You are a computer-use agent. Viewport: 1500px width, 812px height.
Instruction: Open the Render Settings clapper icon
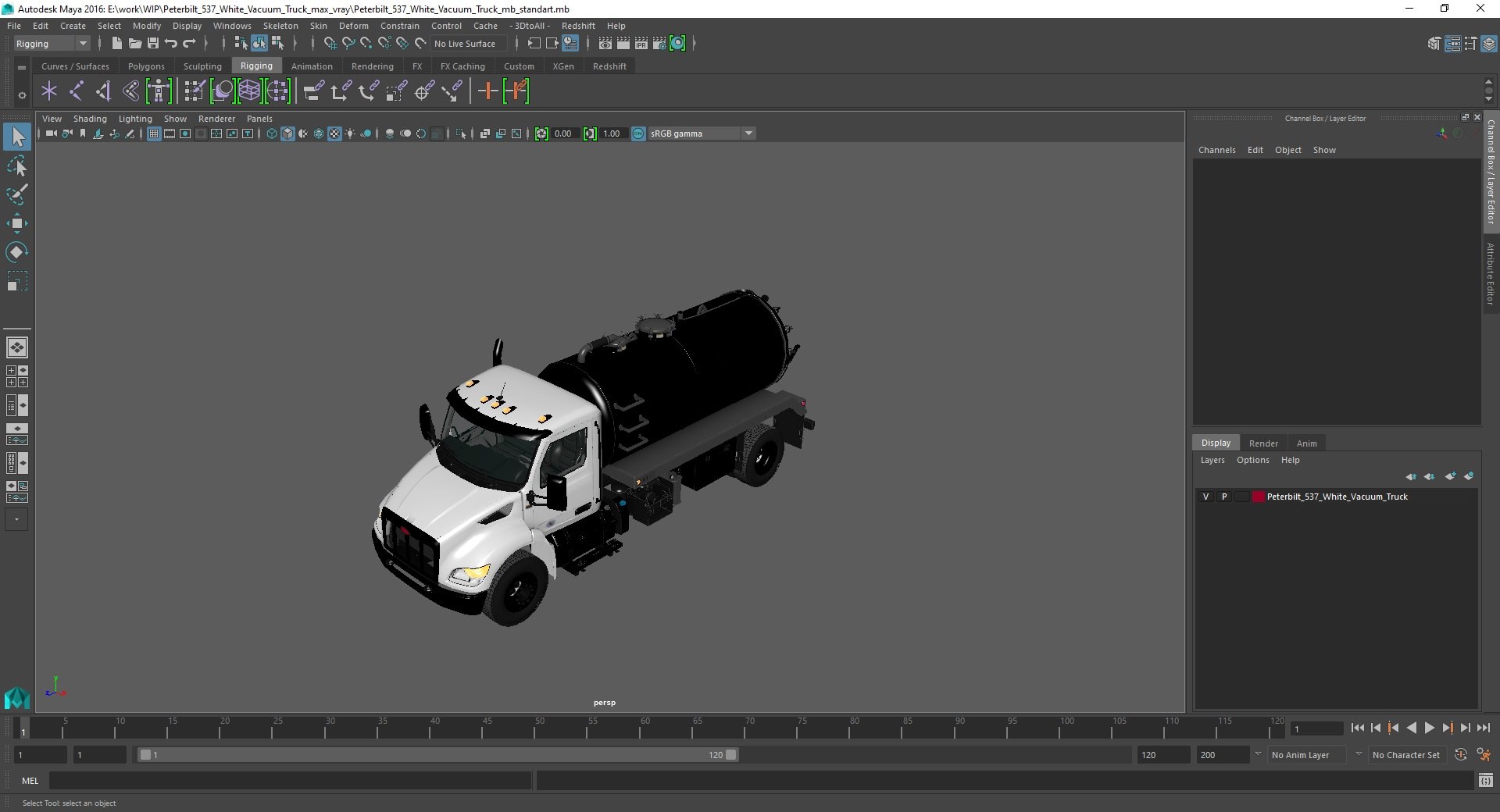(659, 44)
